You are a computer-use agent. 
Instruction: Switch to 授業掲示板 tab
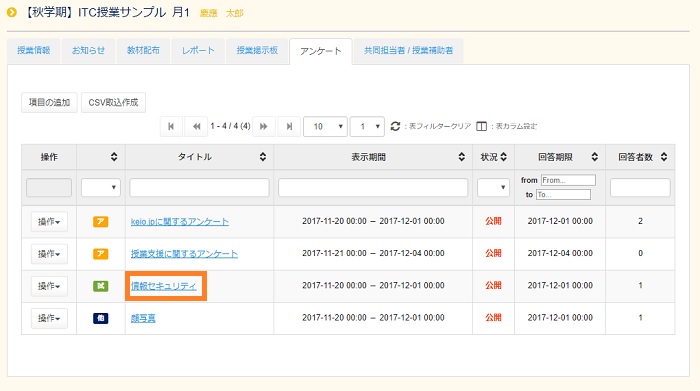[257, 50]
